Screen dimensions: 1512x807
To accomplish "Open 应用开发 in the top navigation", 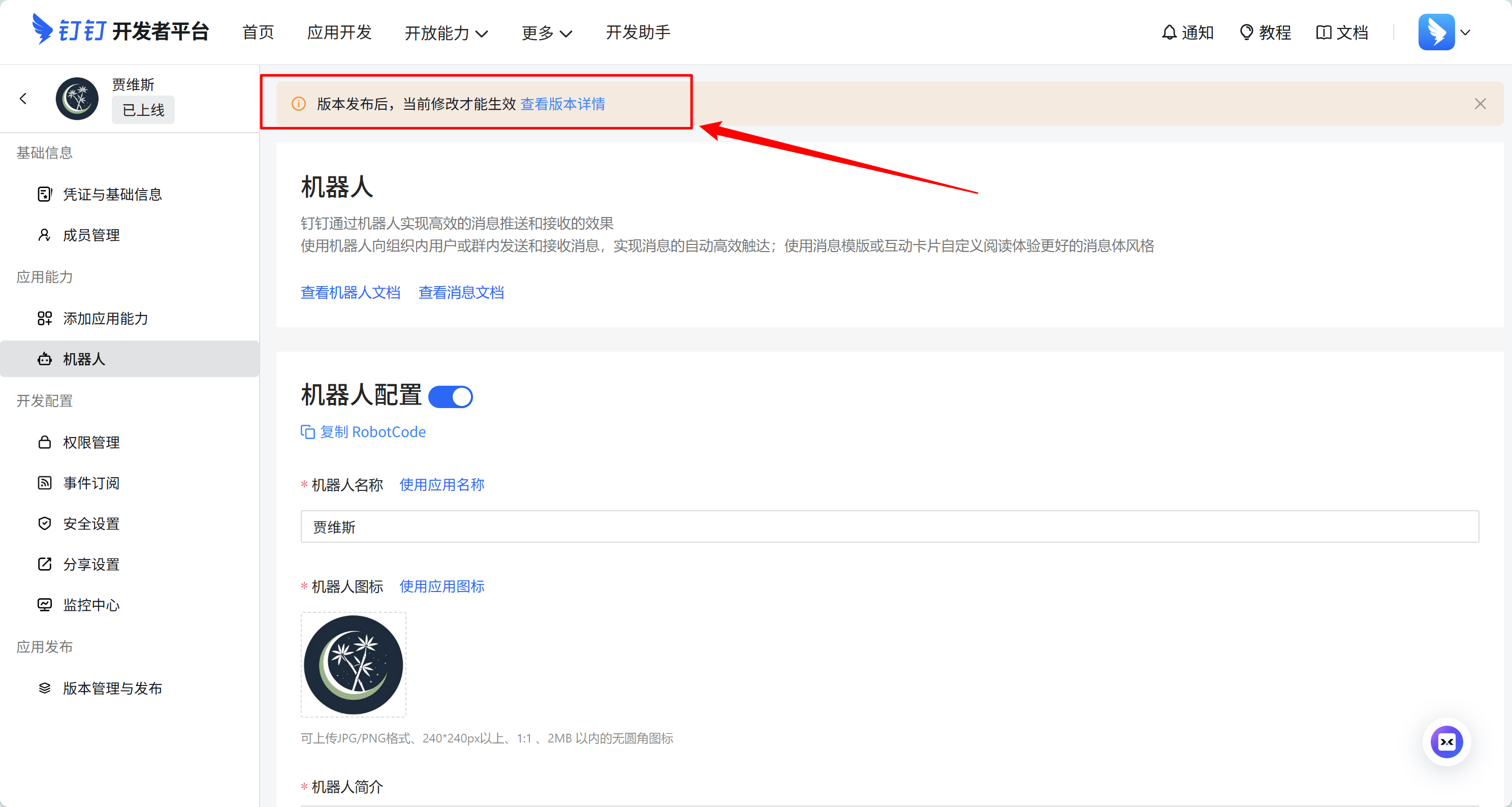I will tap(339, 33).
